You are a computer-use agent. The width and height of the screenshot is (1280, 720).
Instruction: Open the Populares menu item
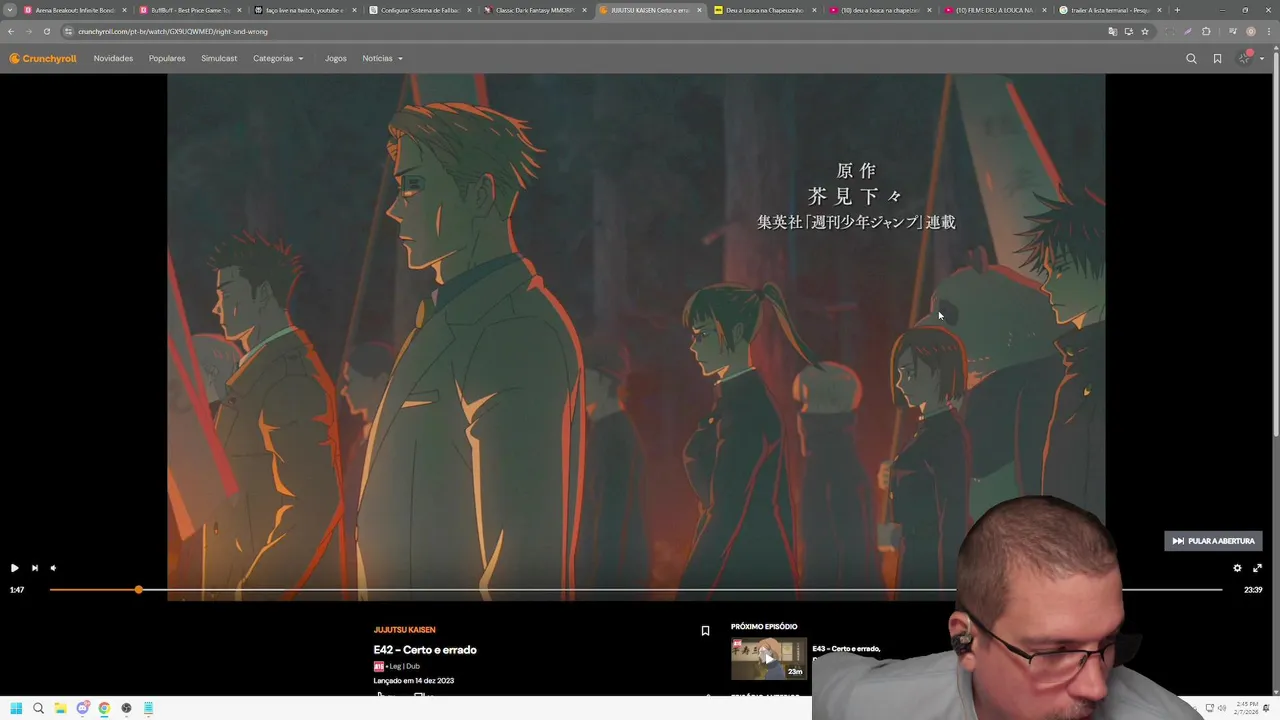[x=167, y=59]
